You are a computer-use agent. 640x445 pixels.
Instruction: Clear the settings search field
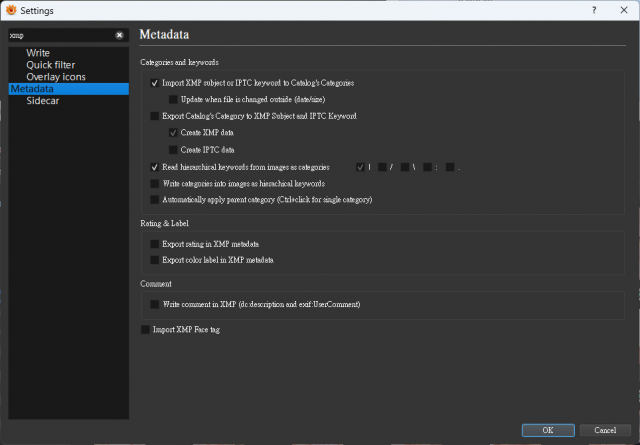click(119, 35)
